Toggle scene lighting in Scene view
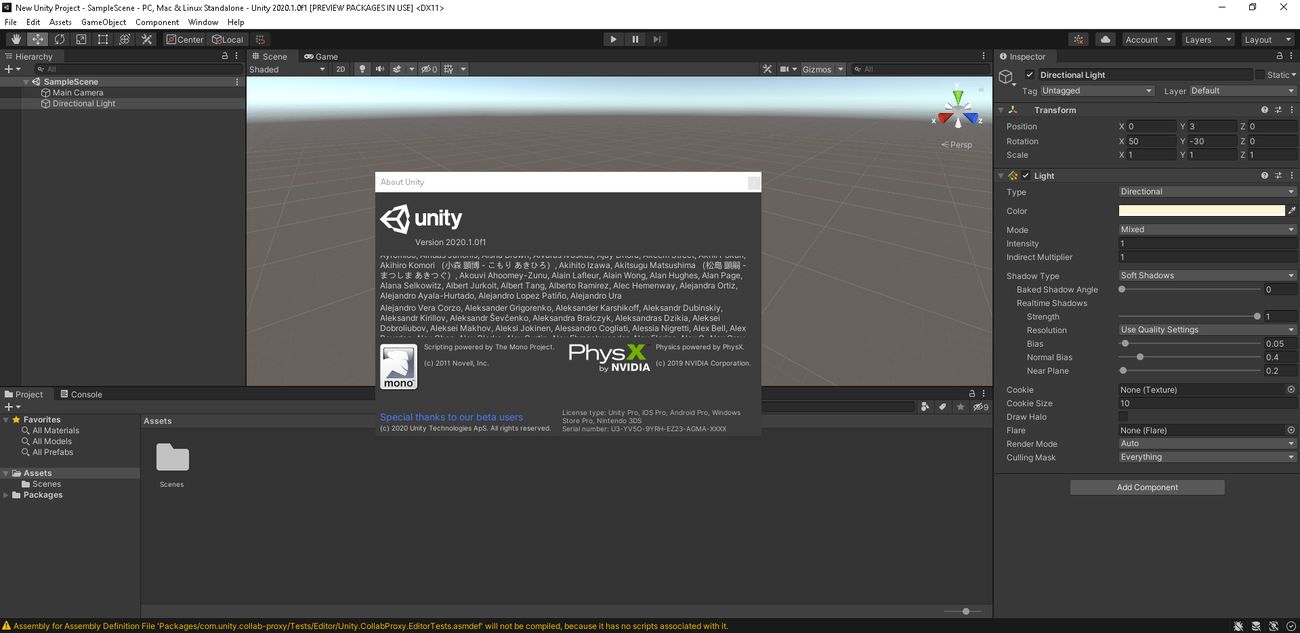Viewport: 1300px width, 633px height. (x=363, y=68)
